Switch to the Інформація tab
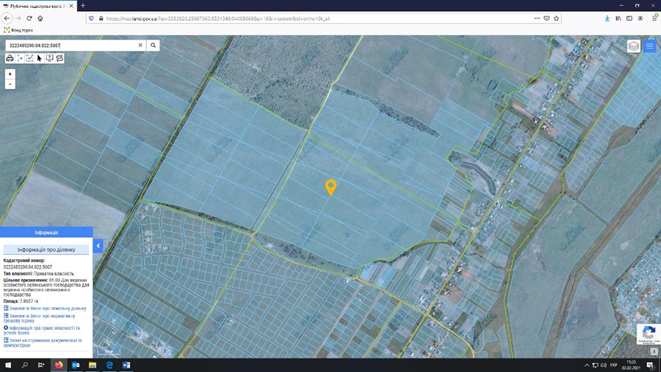The height and width of the screenshot is (372, 661). click(46, 232)
